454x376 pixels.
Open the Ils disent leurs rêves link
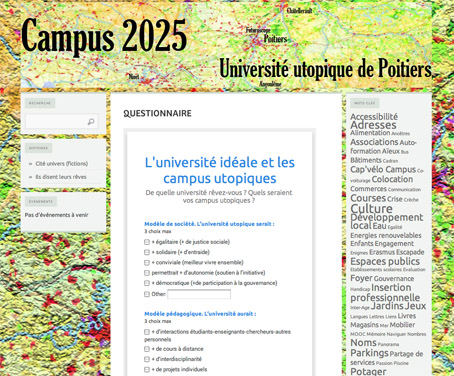tap(61, 177)
